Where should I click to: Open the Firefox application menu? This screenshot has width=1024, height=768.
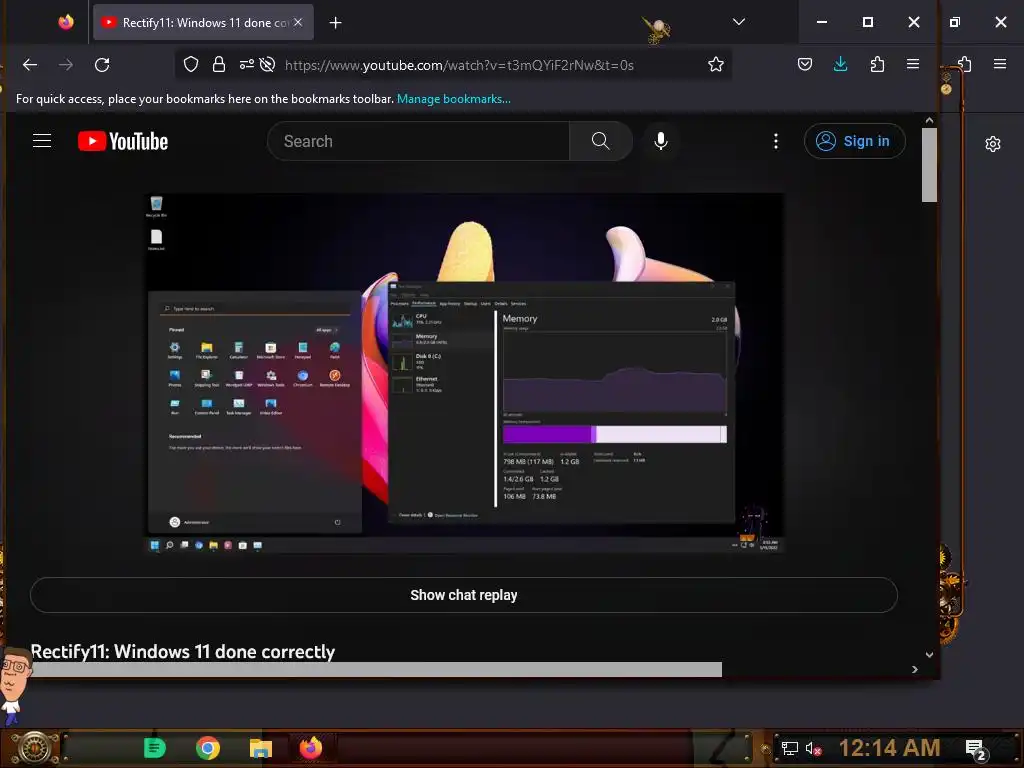tap(913, 64)
